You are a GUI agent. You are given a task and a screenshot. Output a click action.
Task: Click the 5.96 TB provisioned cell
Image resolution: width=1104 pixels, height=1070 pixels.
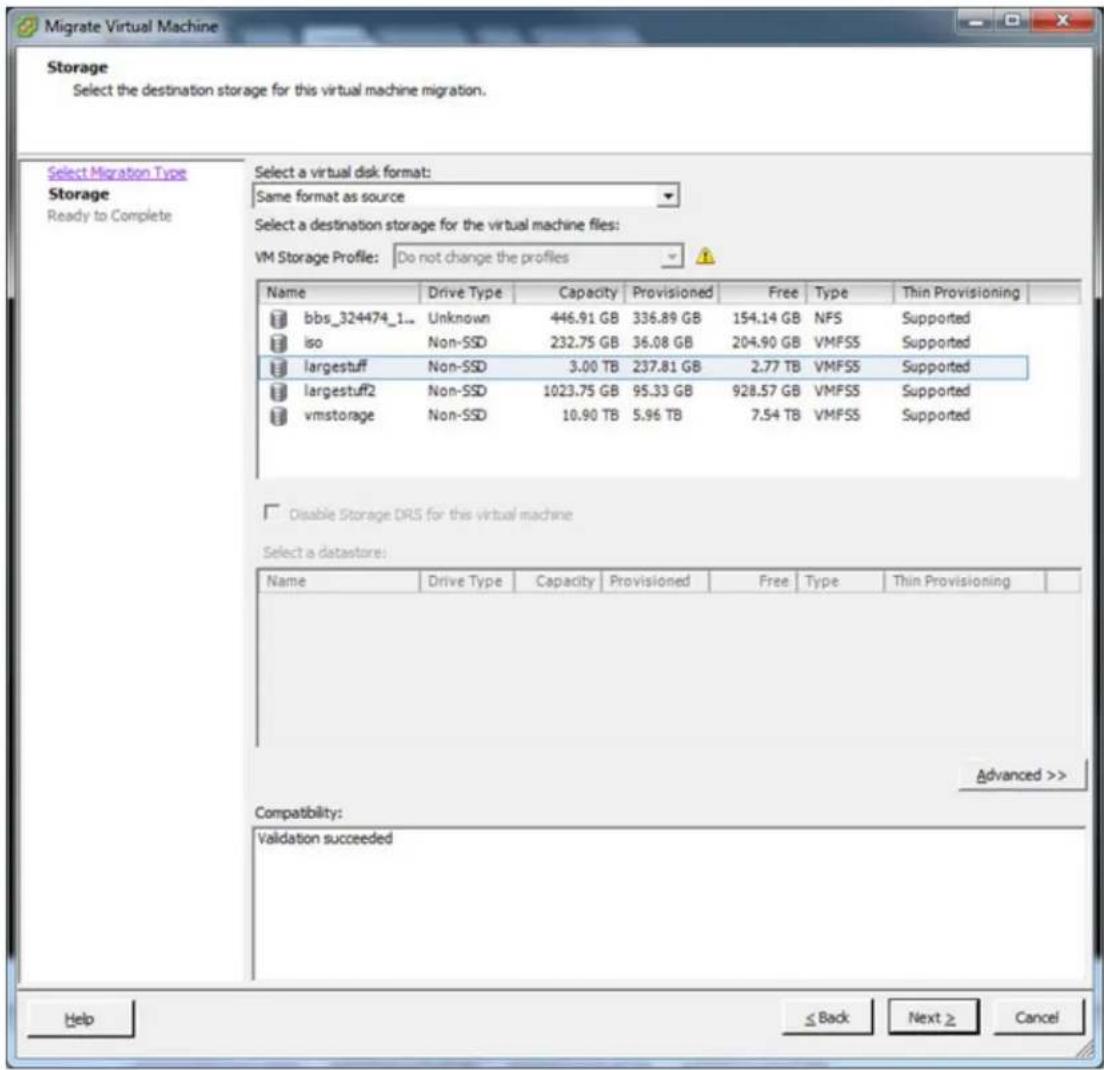657,415
